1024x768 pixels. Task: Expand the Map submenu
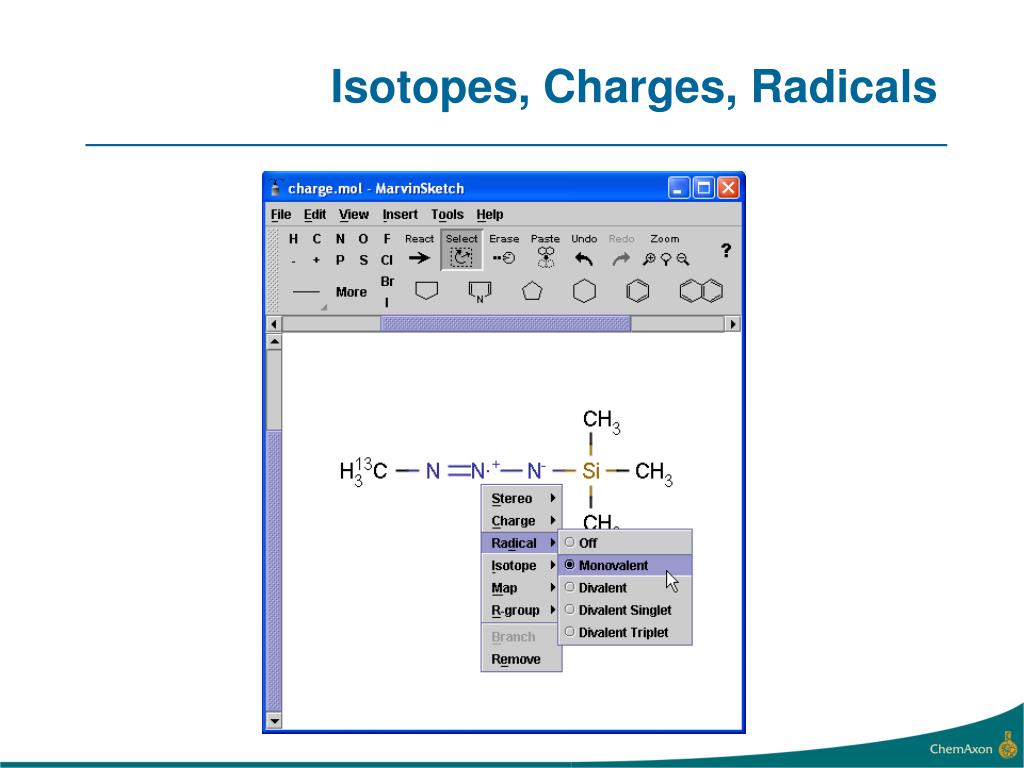tap(522, 588)
